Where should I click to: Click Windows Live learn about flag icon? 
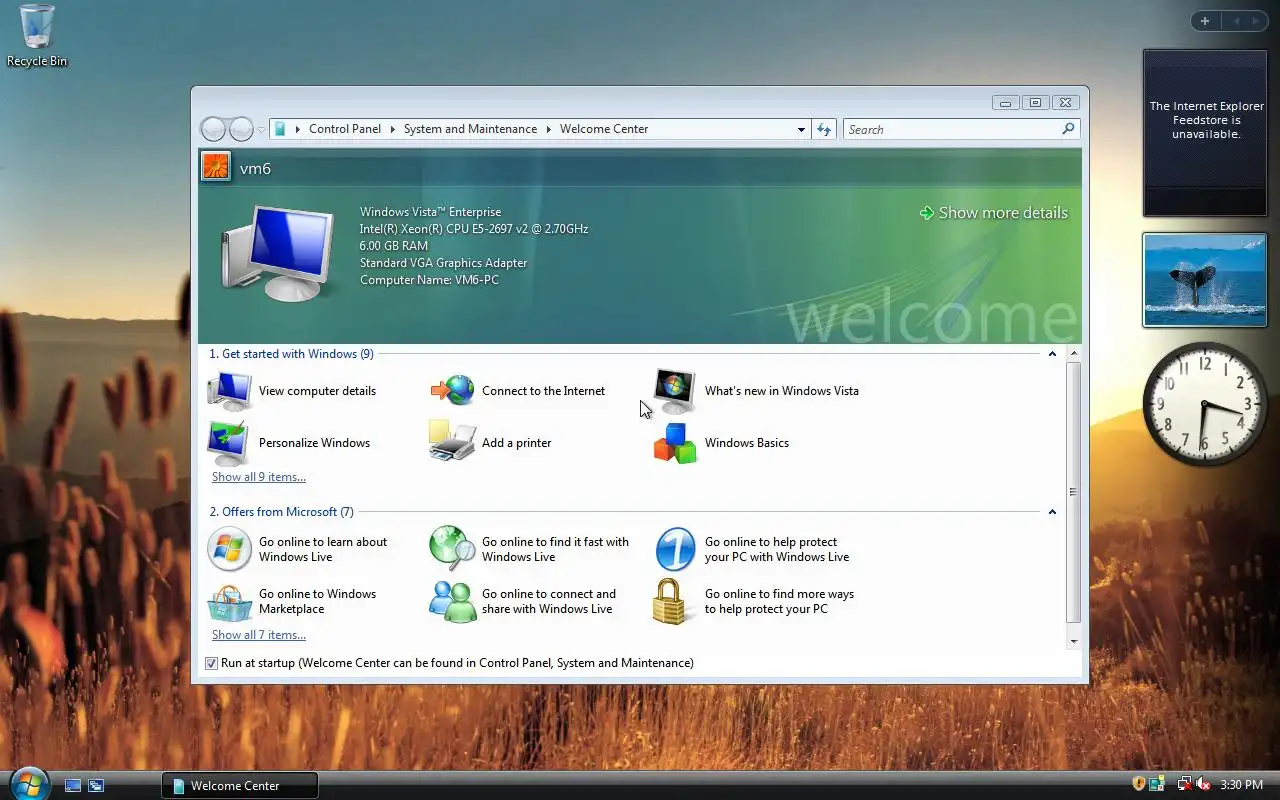pyautogui.click(x=229, y=549)
